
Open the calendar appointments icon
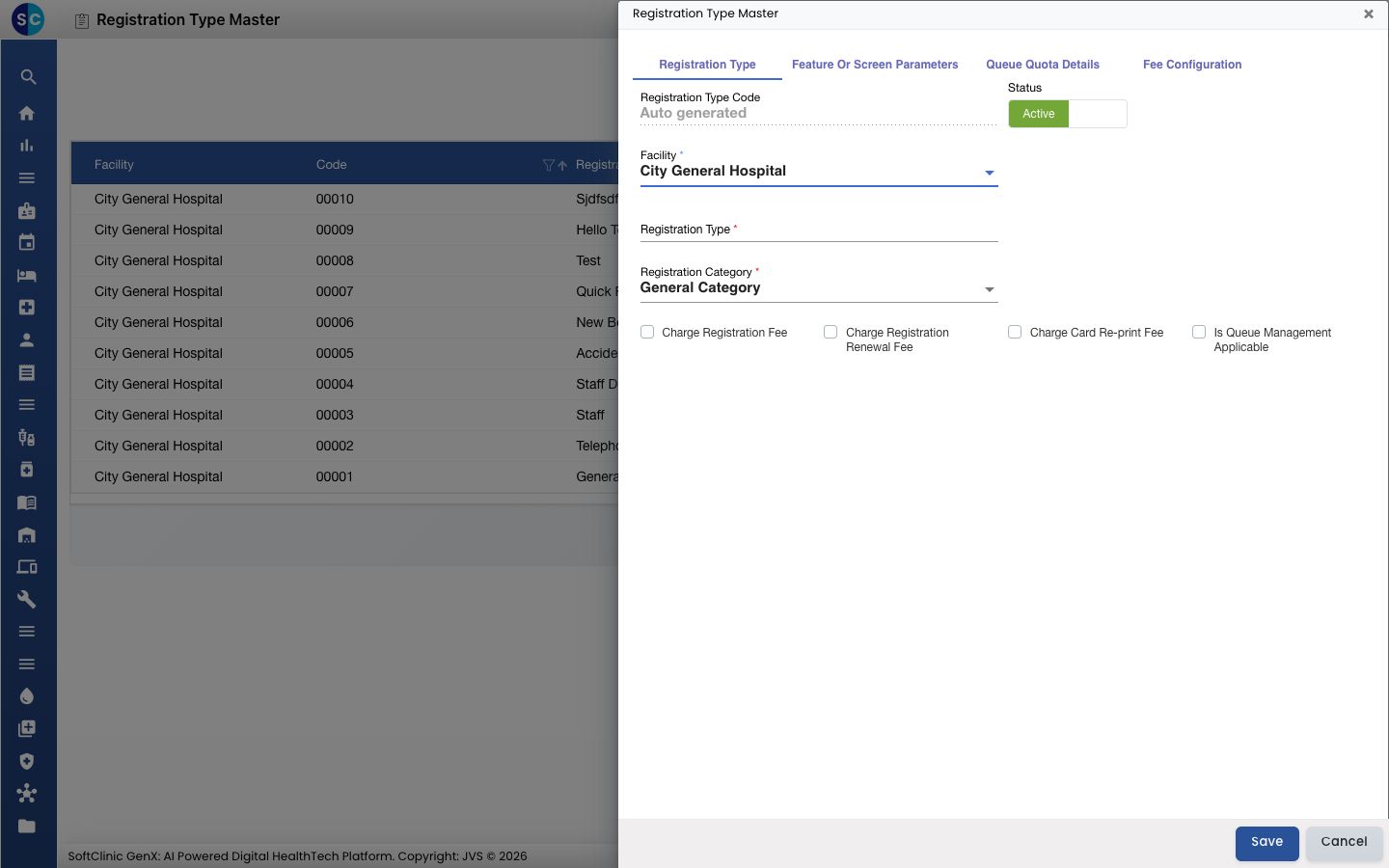[x=27, y=243]
